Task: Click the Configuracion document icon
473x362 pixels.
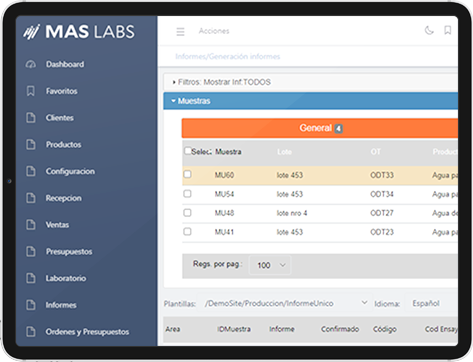Action: [x=31, y=171]
